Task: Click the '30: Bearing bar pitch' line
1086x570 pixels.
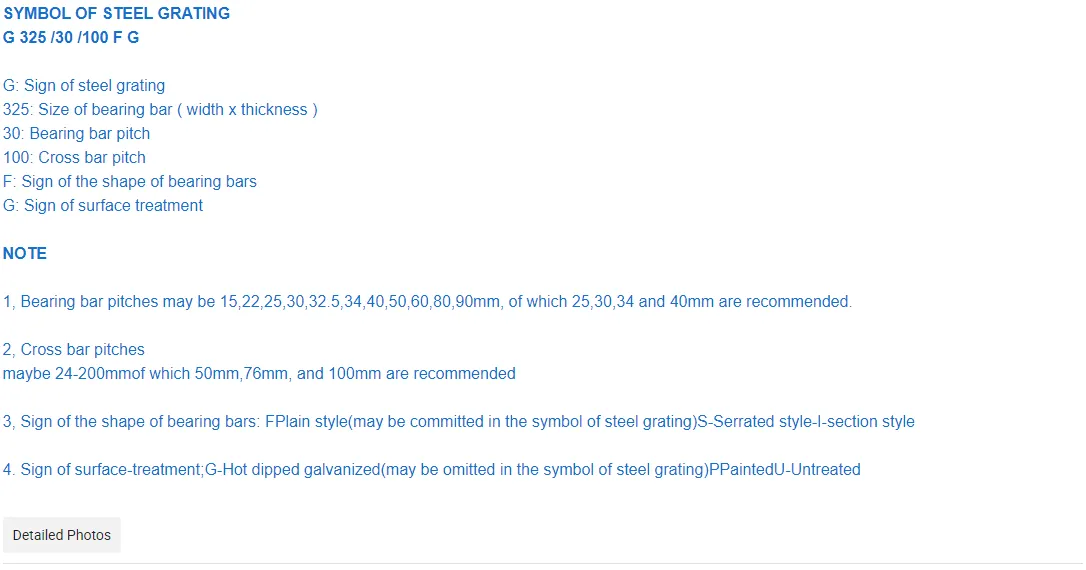Action: 77,134
